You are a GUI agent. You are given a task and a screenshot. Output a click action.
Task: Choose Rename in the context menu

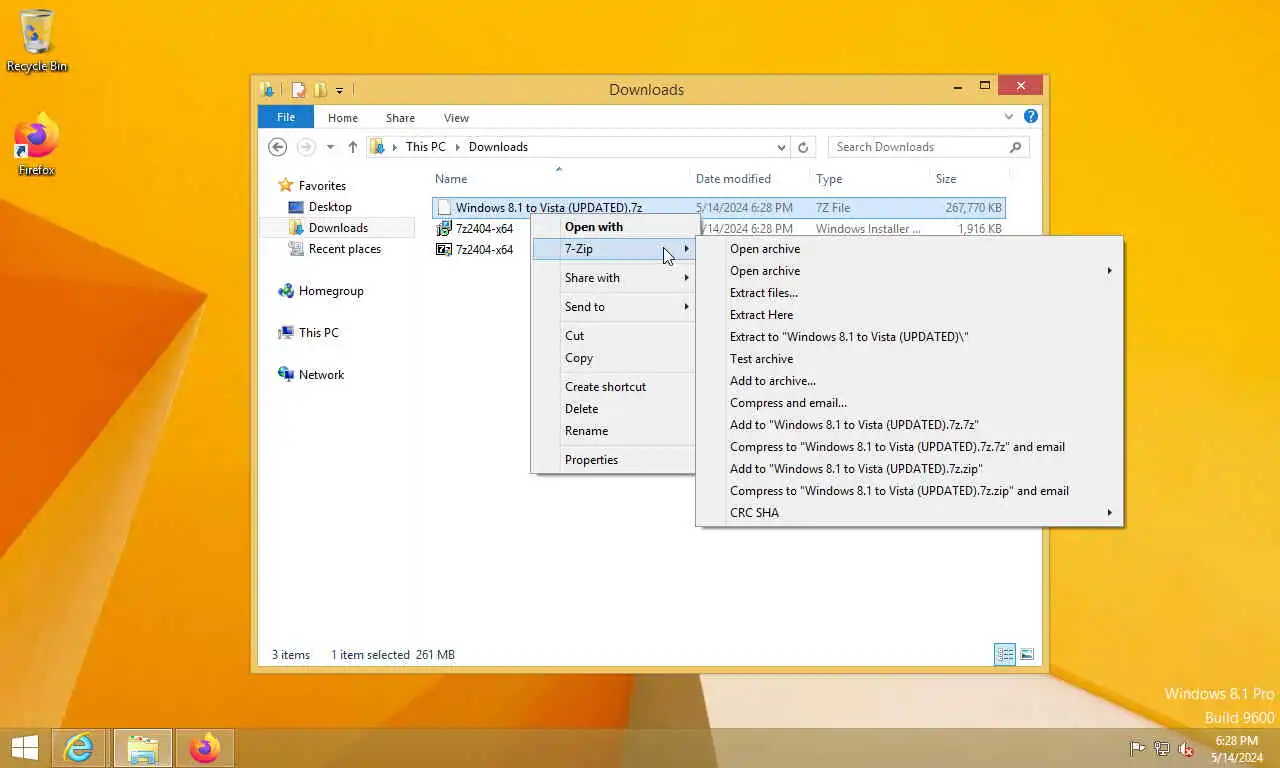click(x=613, y=431)
